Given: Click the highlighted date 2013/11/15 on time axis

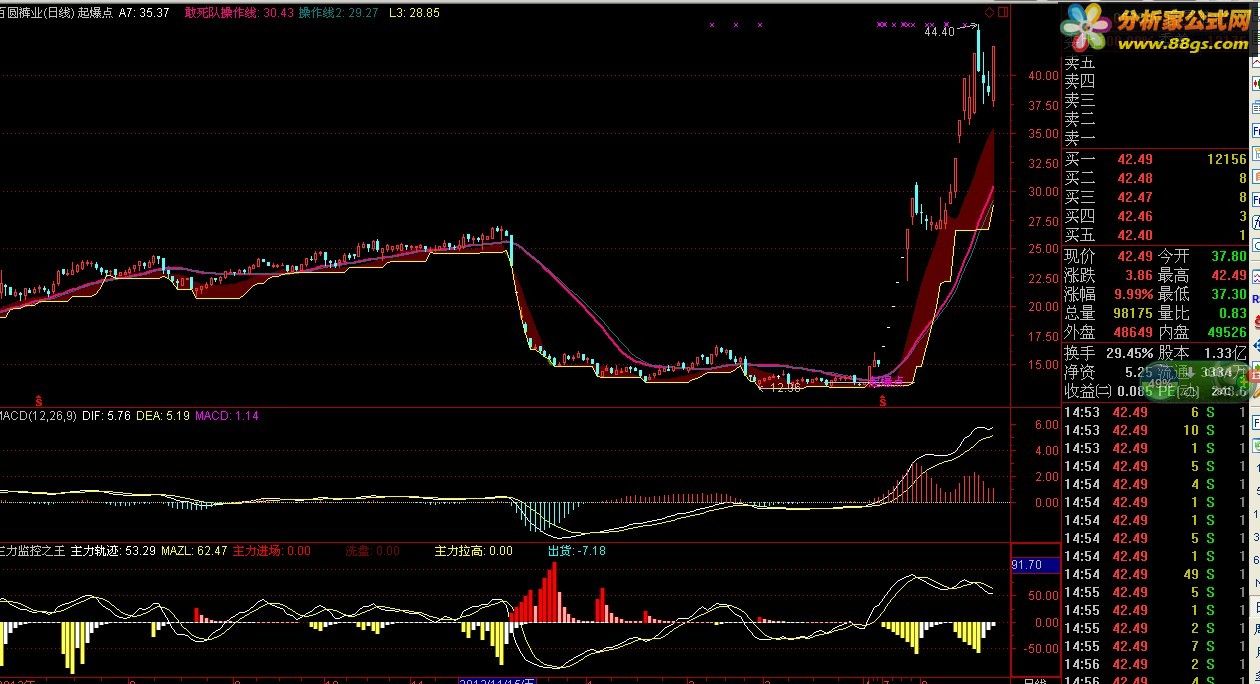Looking at the screenshot, I should 497,681.
